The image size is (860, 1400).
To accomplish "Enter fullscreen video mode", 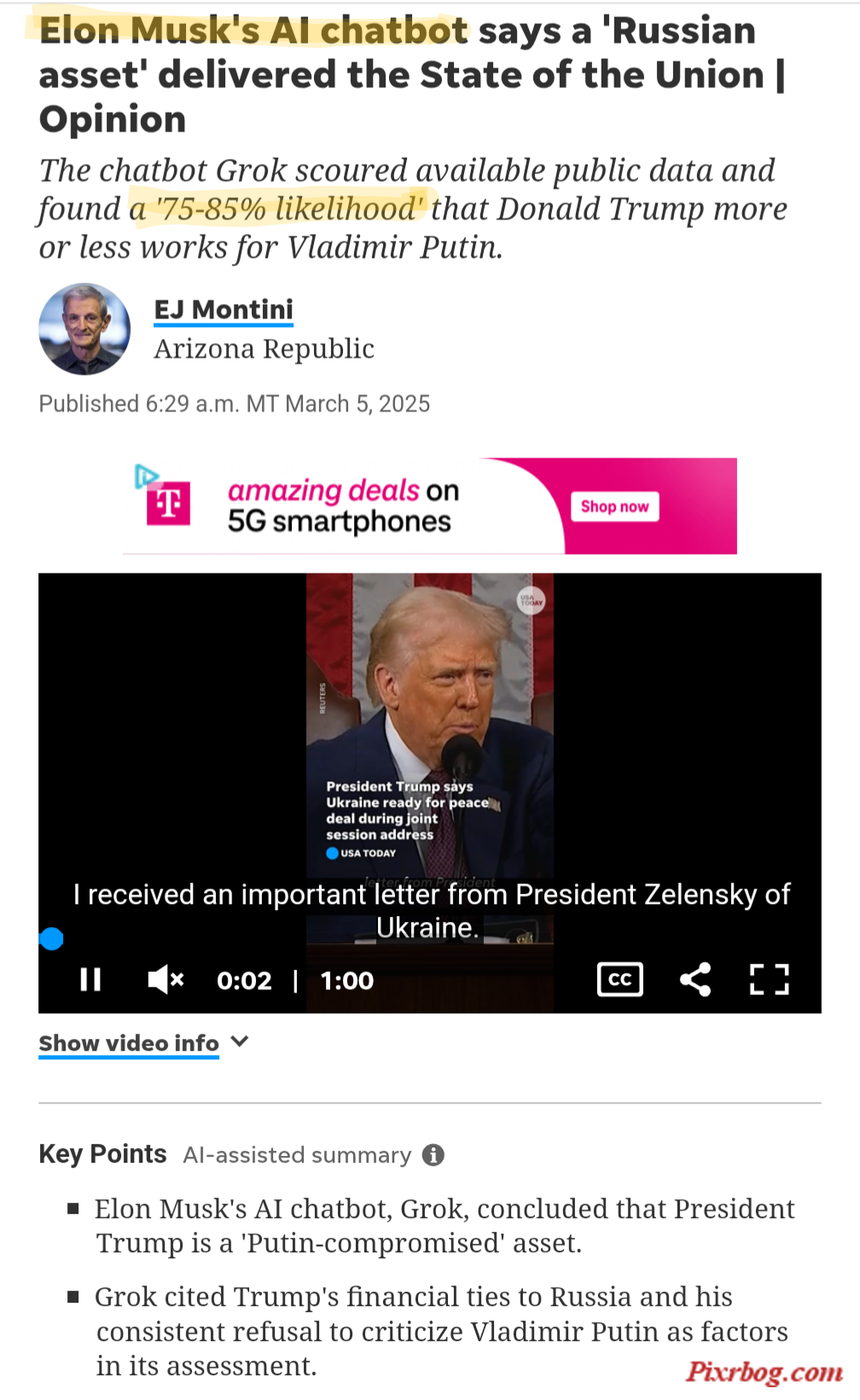I will click(769, 979).
